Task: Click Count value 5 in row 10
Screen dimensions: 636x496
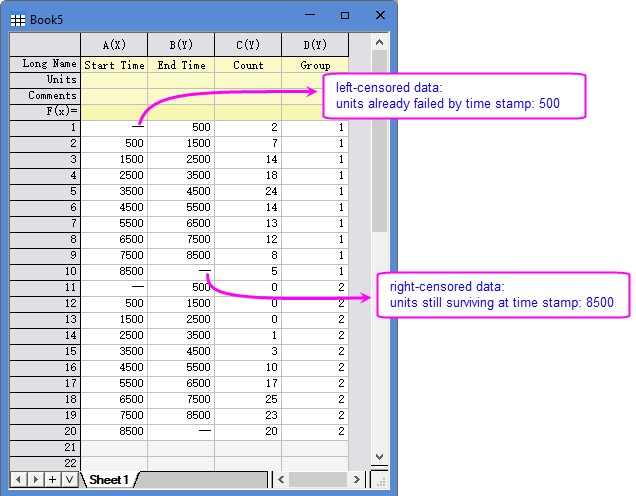Action: click(x=248, y=271)
